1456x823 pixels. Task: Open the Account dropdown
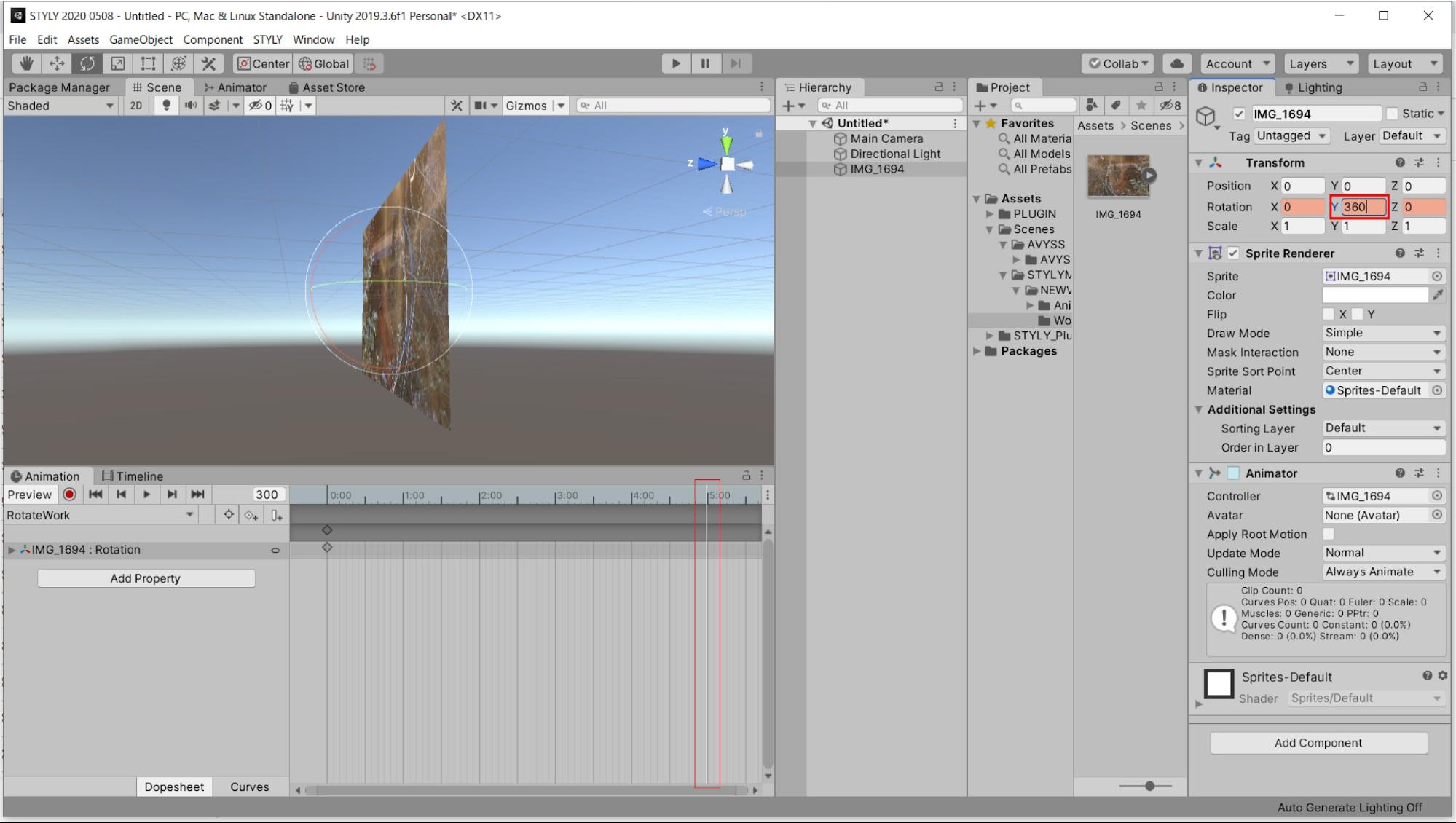pyautogui.click(x=1238, y=63)
